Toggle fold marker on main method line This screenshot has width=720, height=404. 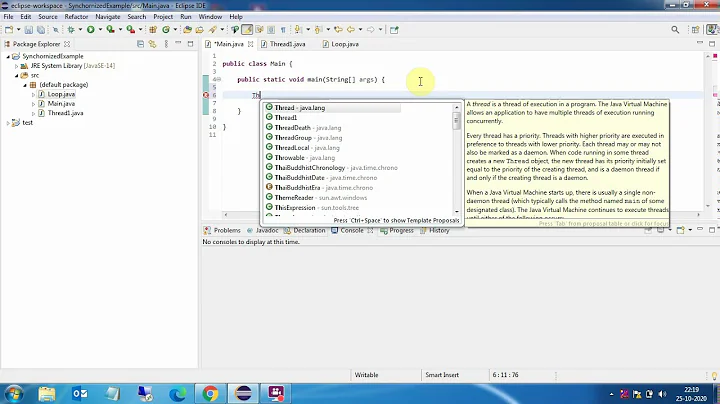[219, 79]
